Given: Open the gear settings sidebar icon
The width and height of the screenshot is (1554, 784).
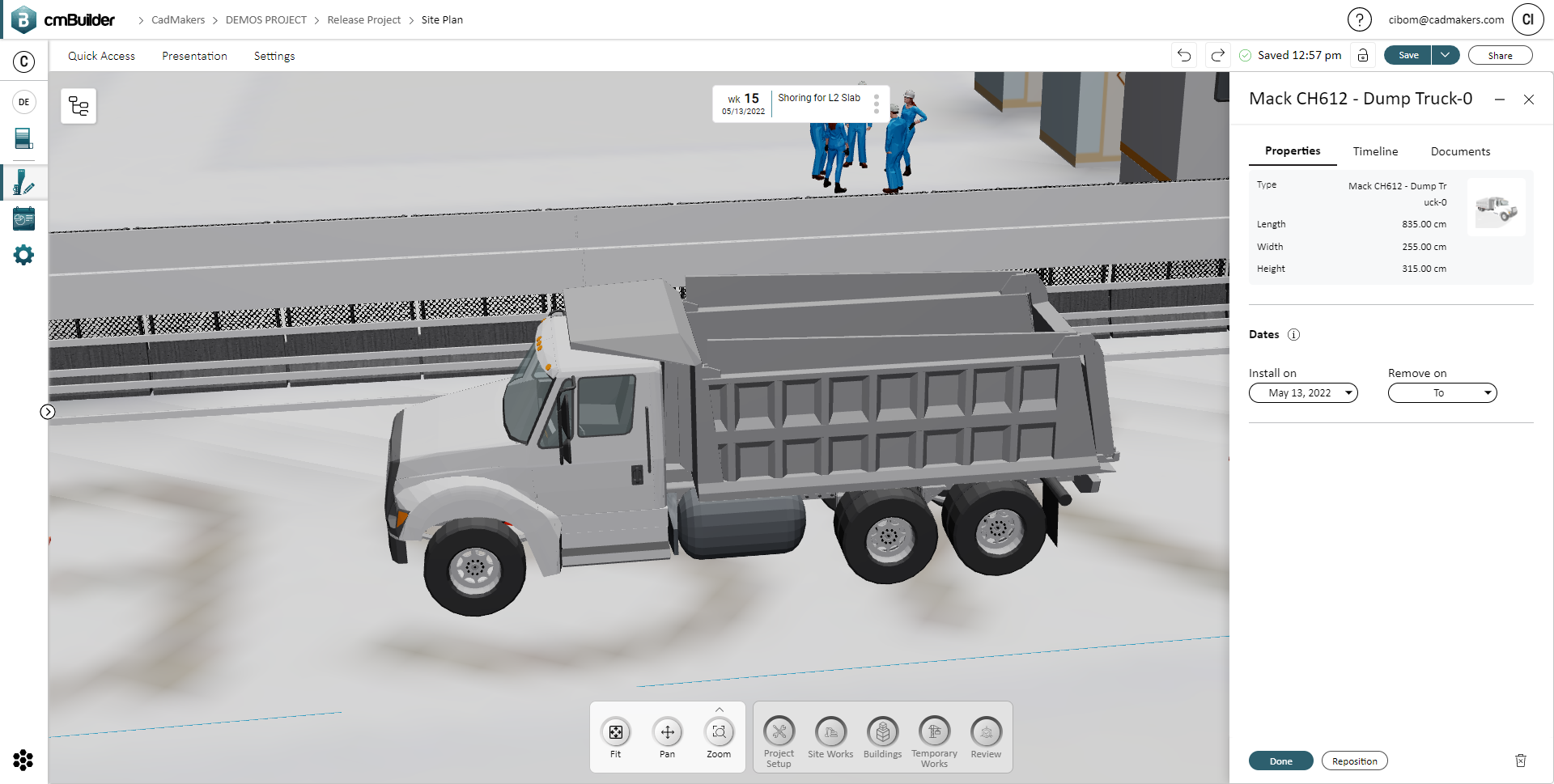Looking at the screenshot, I should pos(24,255).
